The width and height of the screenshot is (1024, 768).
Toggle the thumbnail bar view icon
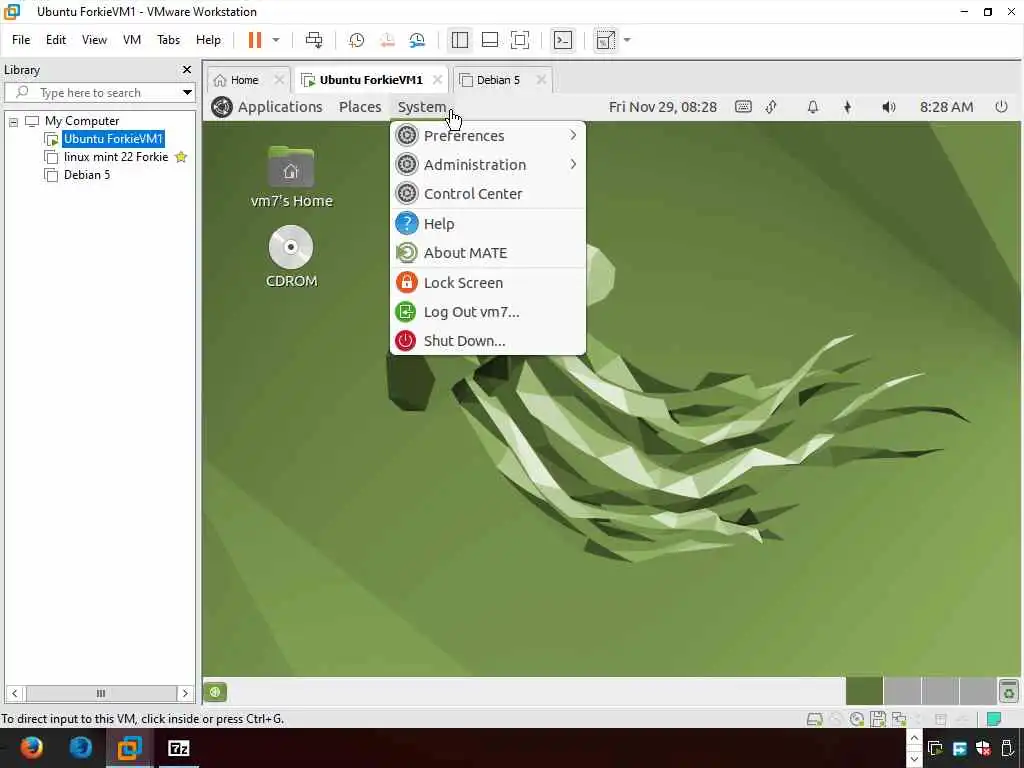pos(490,40)
